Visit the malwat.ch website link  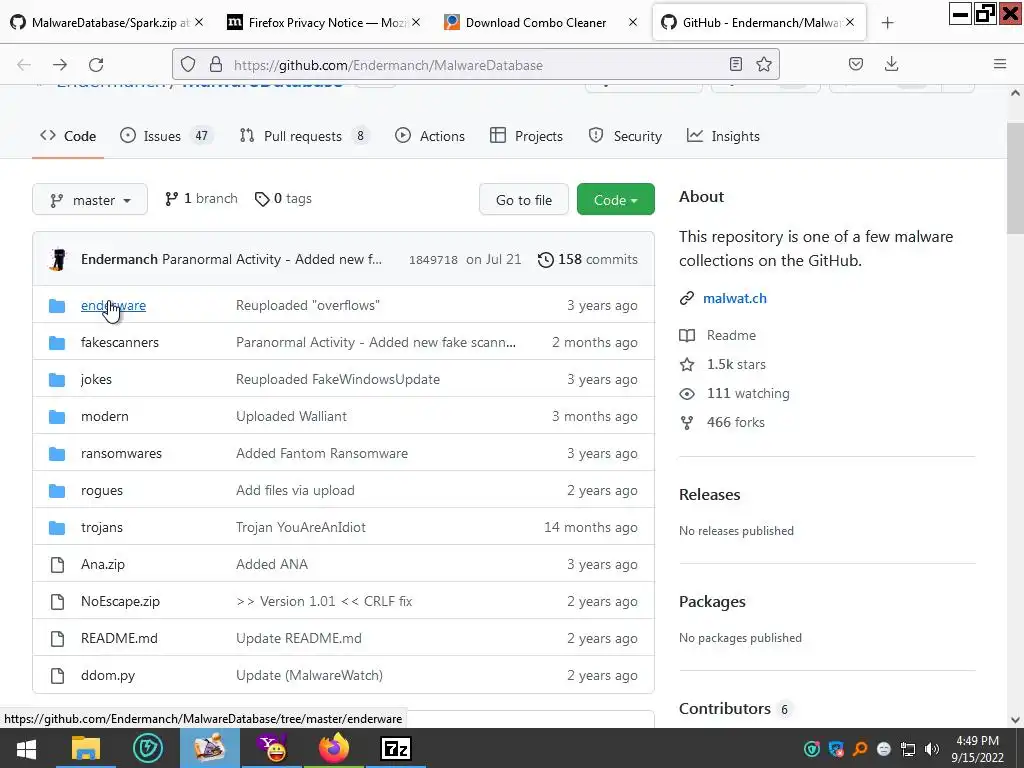pos(735,298)
